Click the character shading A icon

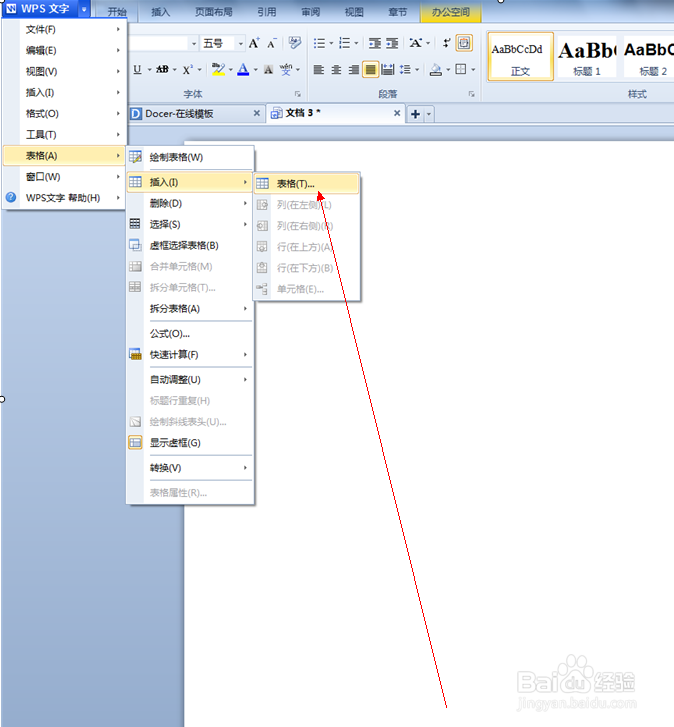[x=268, y=70]
